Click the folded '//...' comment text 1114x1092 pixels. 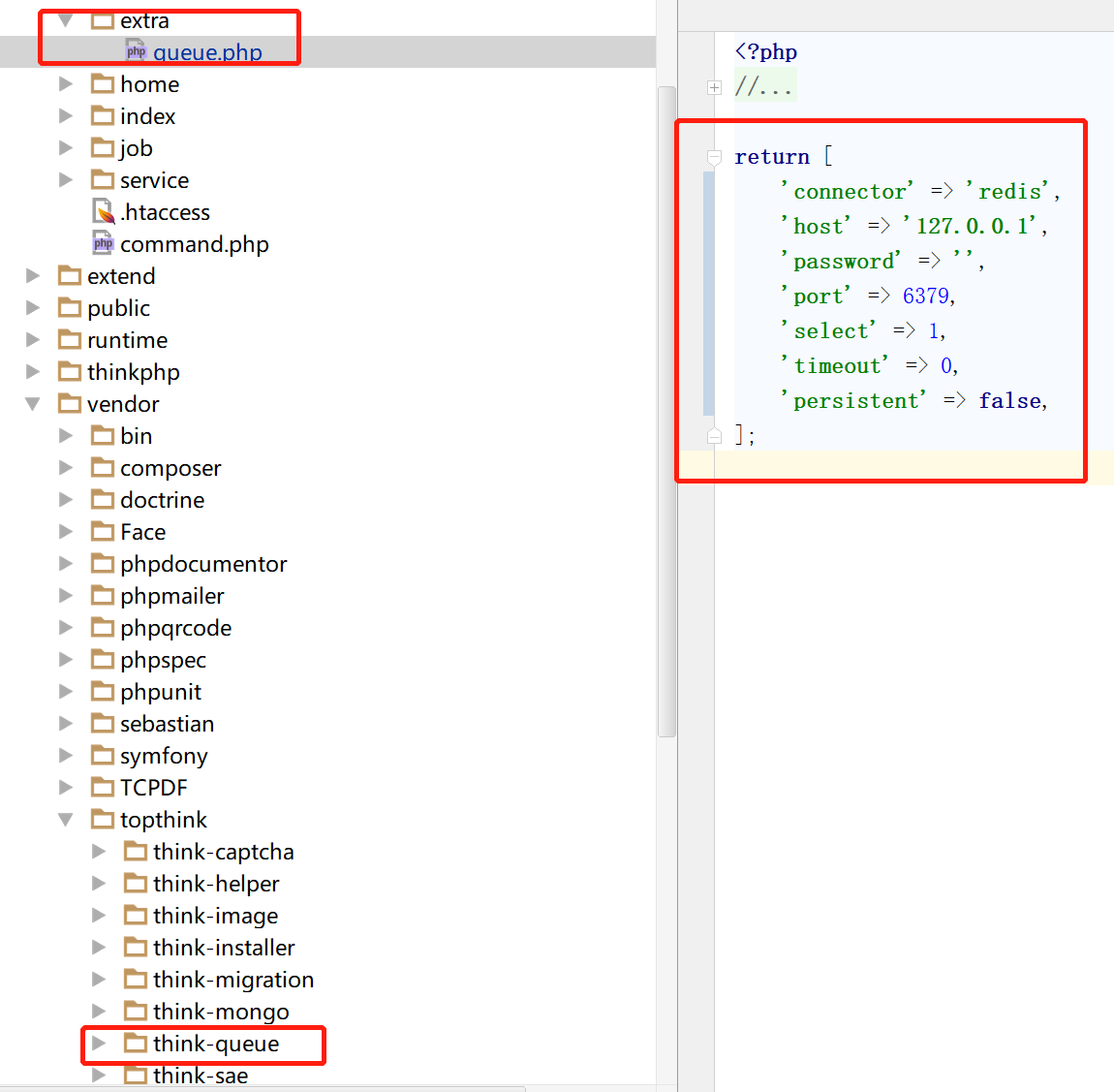763,86
